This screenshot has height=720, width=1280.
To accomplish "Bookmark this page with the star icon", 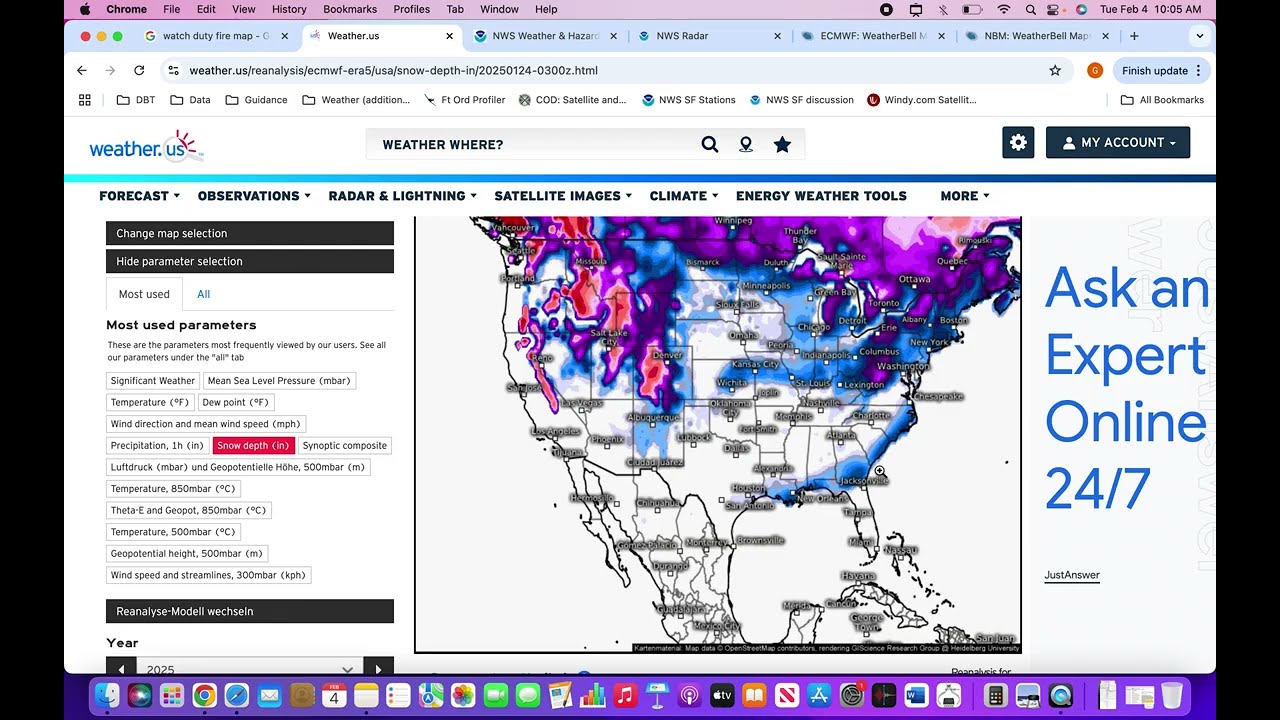I will 1055,71.
